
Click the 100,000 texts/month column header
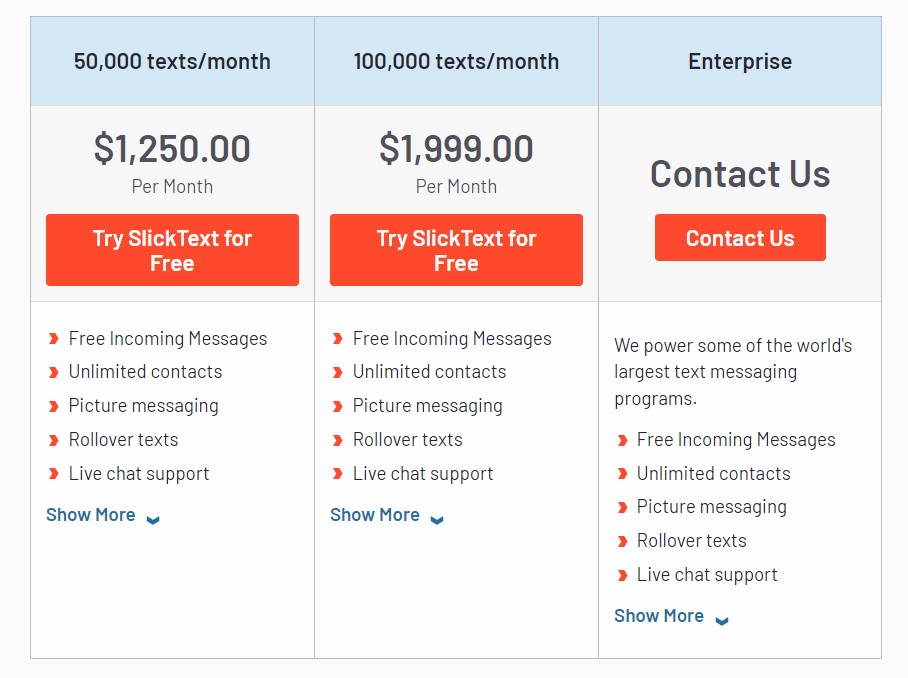pyautogui.click(x=456, y=61)
